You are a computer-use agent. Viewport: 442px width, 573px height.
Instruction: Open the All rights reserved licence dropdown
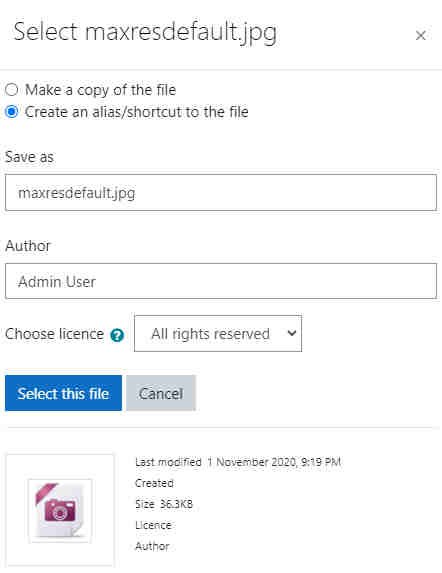point(218,334)
